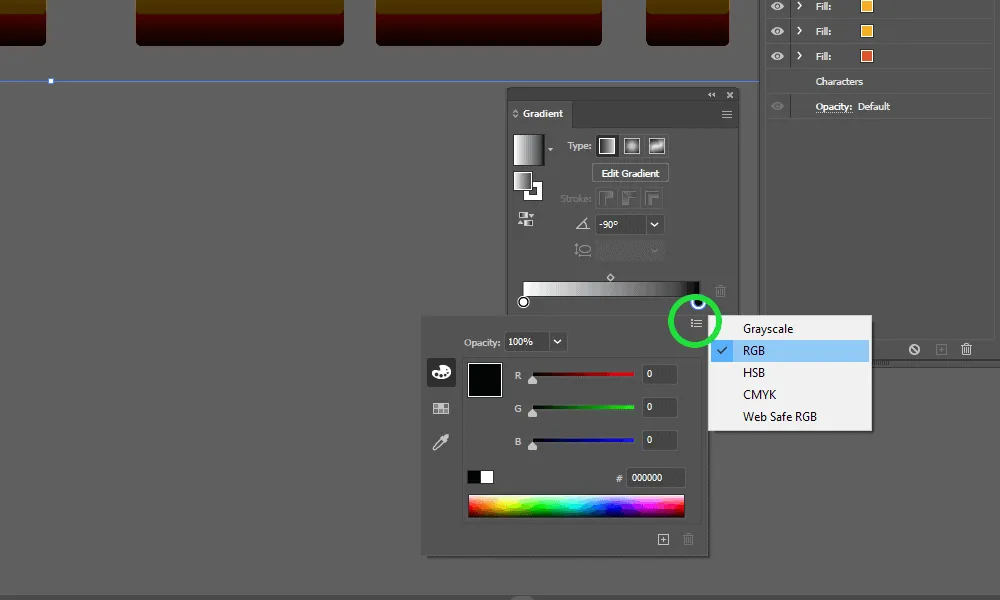
Task: Click the hex value field 000000
Action: [656, 478]
